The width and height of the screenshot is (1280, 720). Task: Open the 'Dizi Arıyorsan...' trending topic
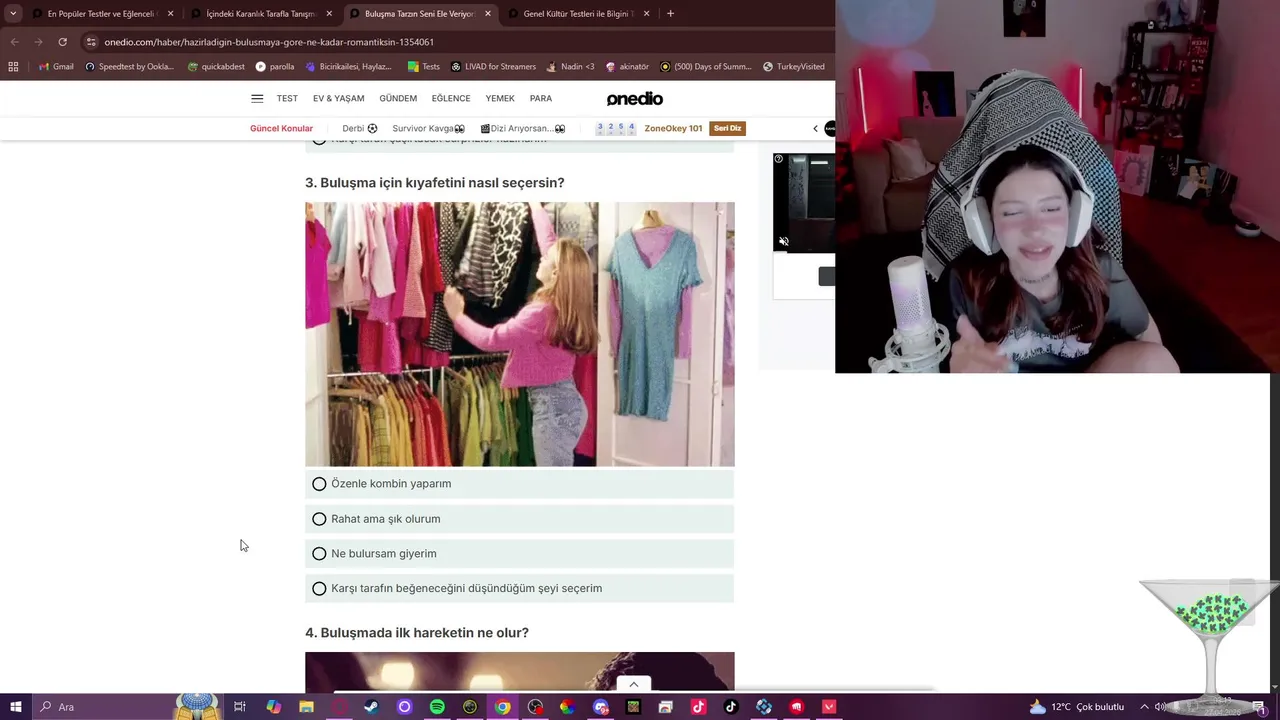523,128
